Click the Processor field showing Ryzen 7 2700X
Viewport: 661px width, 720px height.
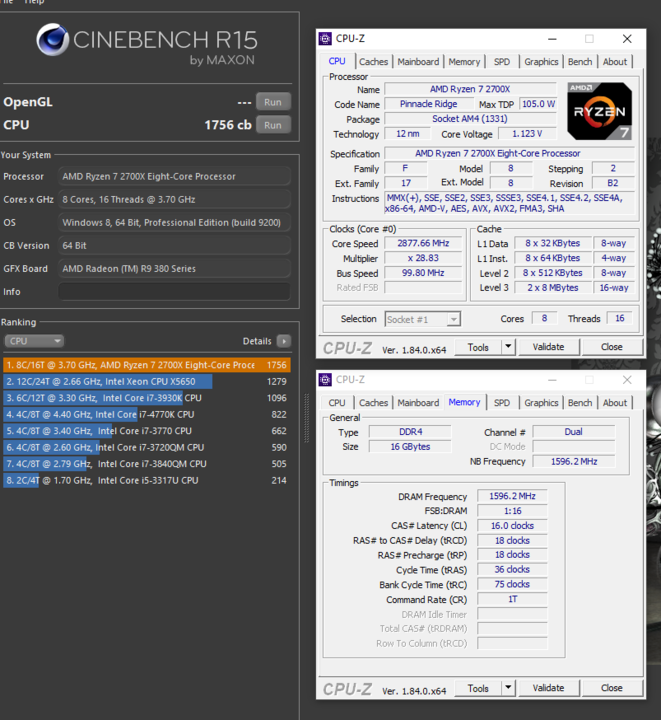point(174,176)
